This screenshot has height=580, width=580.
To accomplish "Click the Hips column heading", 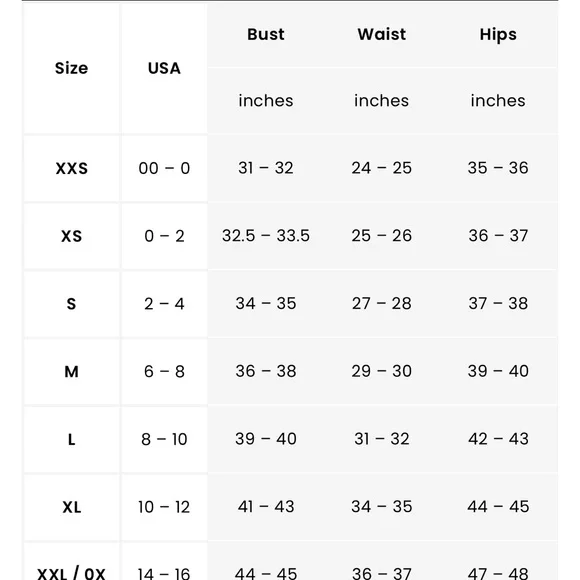I will 498,35.
